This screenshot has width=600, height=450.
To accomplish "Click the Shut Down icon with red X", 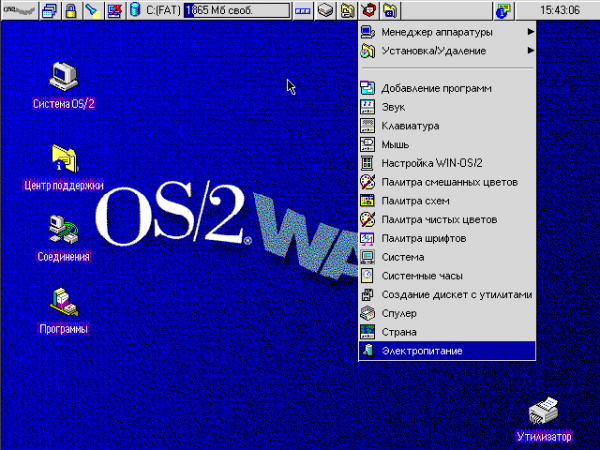I will (115, 10).
